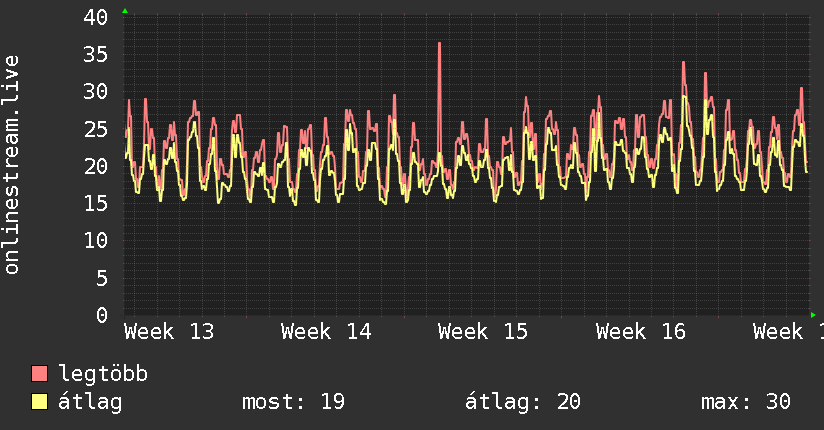Click the y-axis label '35'
Viewport: 824px width, 430px height.
[x=95, y=55]
